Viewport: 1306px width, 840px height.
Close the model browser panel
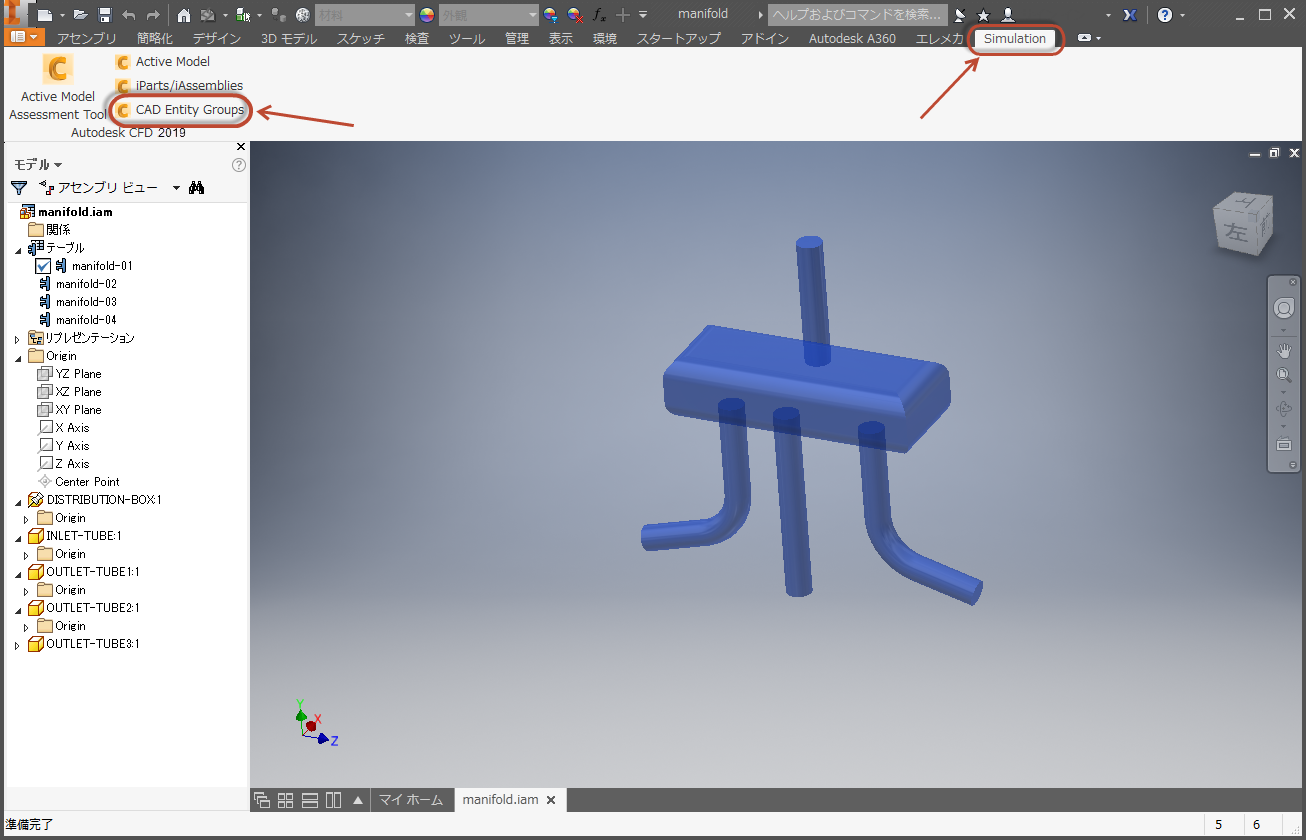(x=240, y=147)
